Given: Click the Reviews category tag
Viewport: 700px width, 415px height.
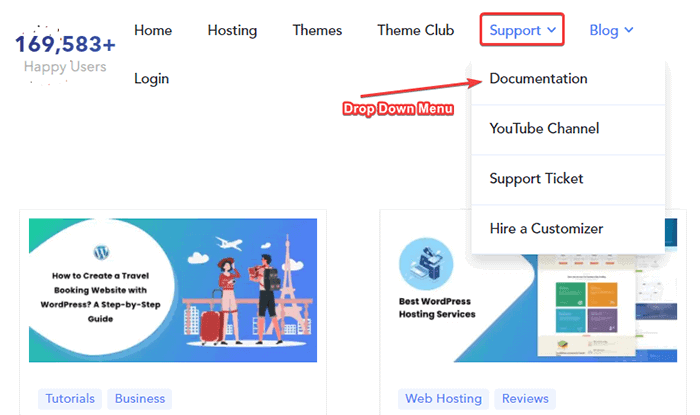Looking at the screenshot, I should click(x=525, y=398).
